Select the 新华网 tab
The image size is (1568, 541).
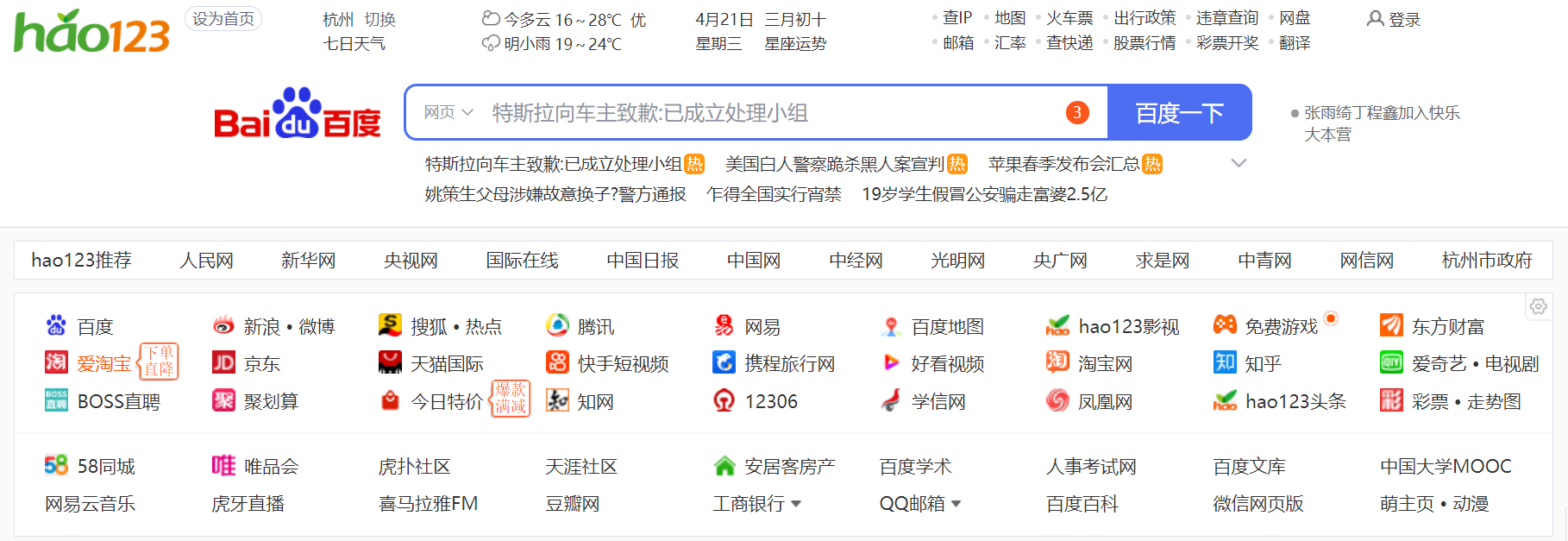tap(308, 260)
